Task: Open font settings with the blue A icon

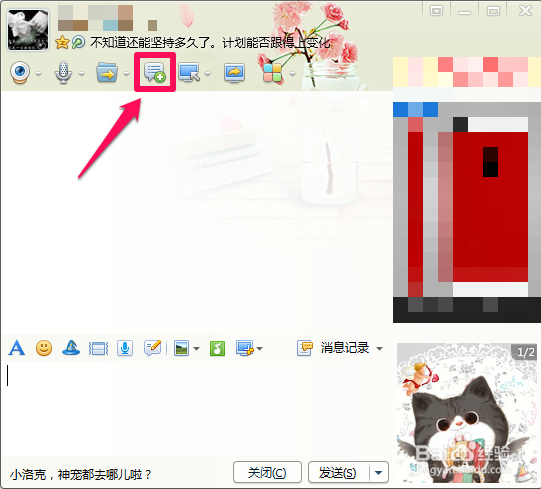Action: [17, 348]
